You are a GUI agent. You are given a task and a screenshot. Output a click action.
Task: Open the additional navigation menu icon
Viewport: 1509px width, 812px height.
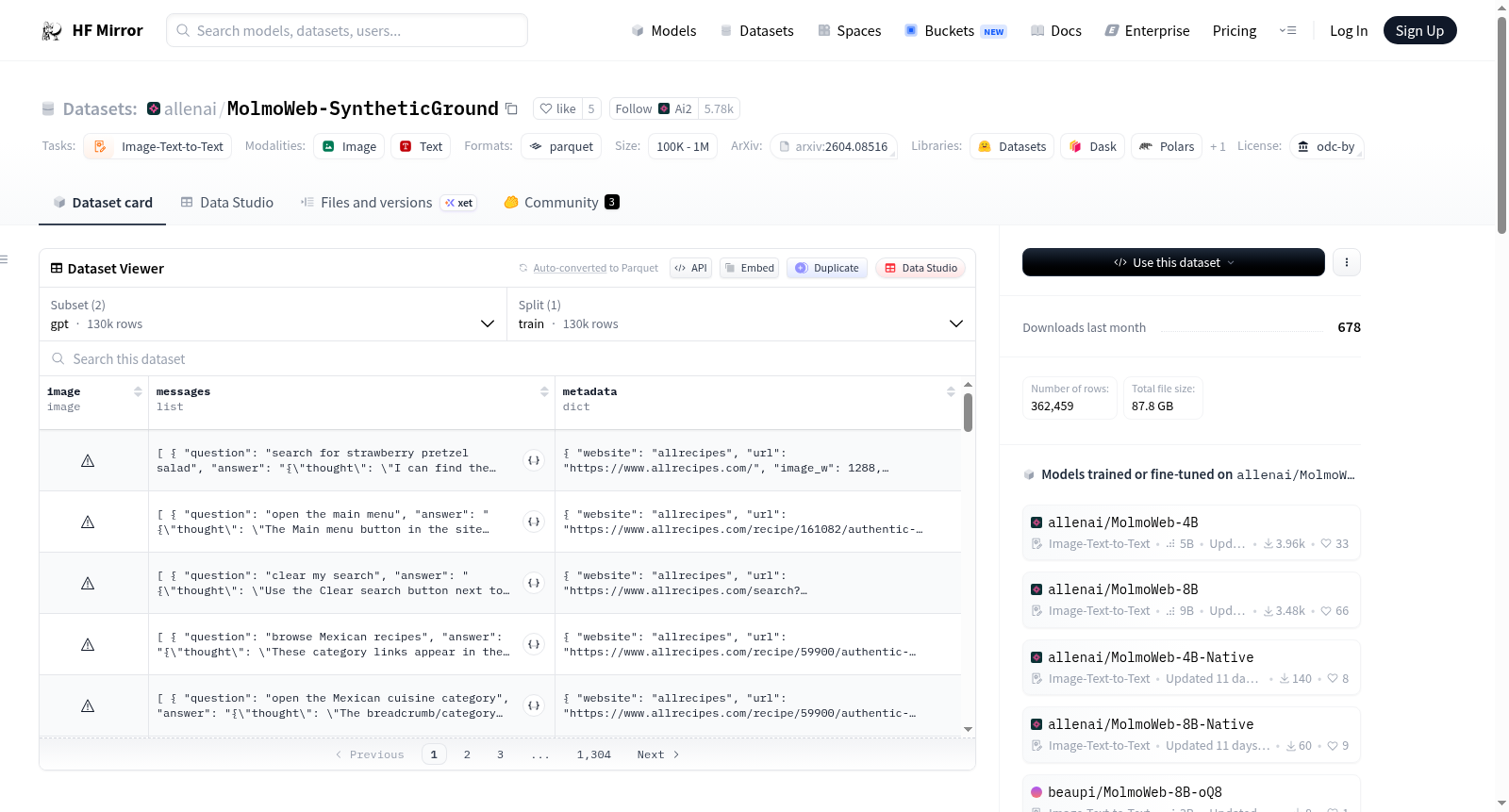click(x=1287, y=30)
